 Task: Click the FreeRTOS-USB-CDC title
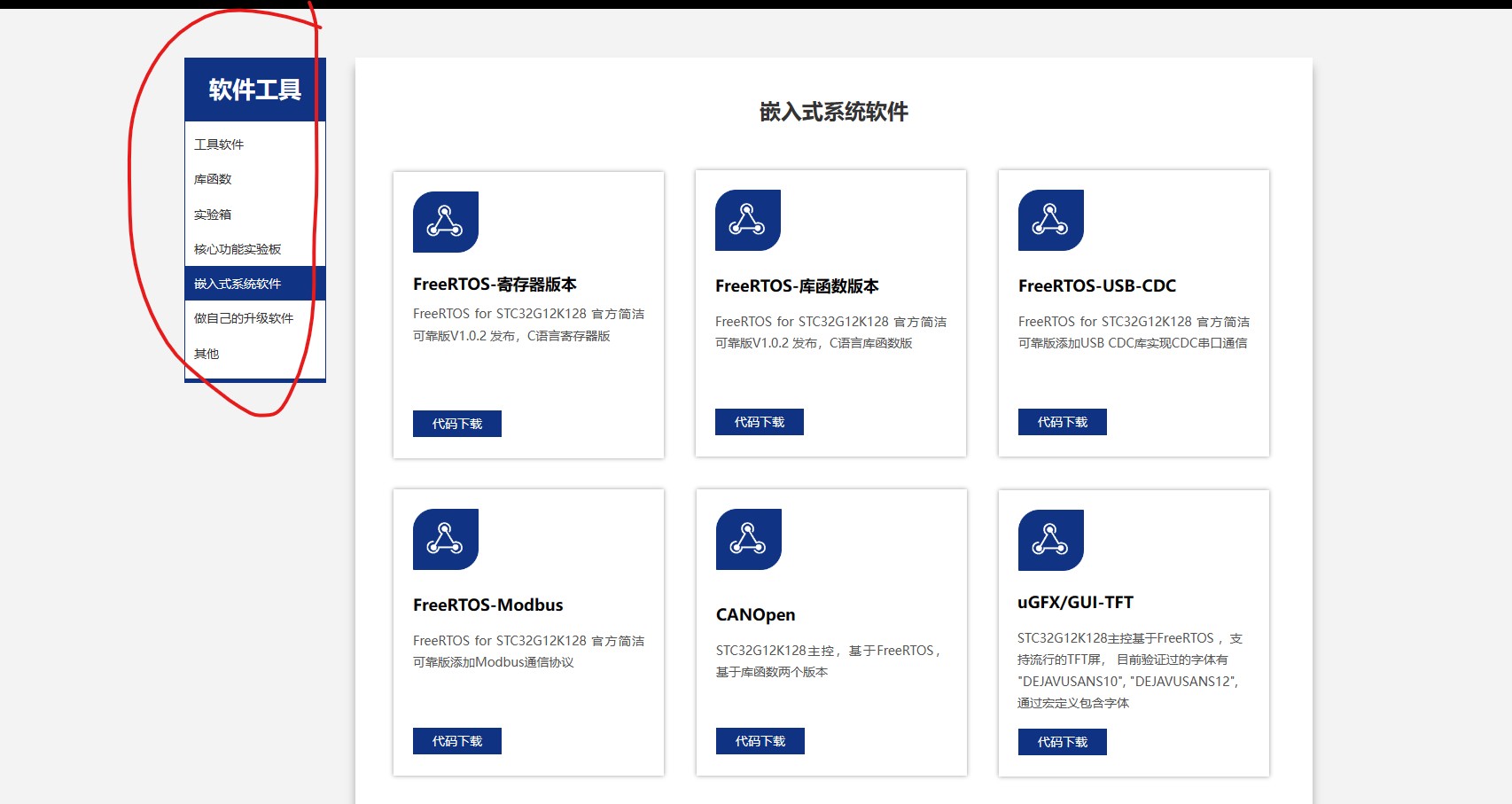(x=1097, y=286)
